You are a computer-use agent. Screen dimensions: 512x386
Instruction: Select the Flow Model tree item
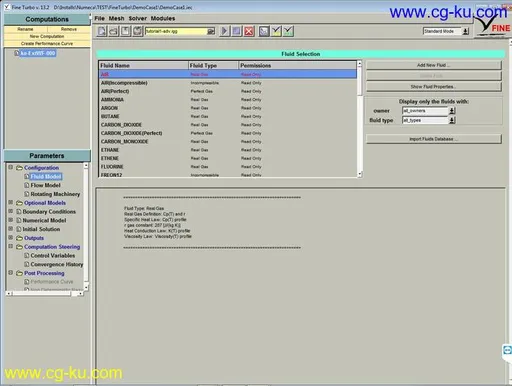pyautogui.click(x=45, y=185)
